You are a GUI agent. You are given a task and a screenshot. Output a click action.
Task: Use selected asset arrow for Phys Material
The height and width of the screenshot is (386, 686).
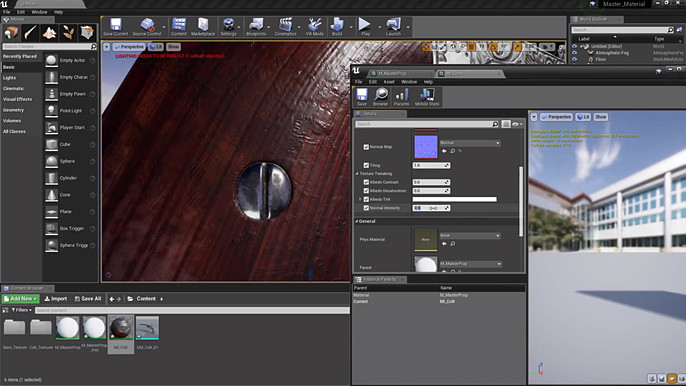[x=444, y=243]
